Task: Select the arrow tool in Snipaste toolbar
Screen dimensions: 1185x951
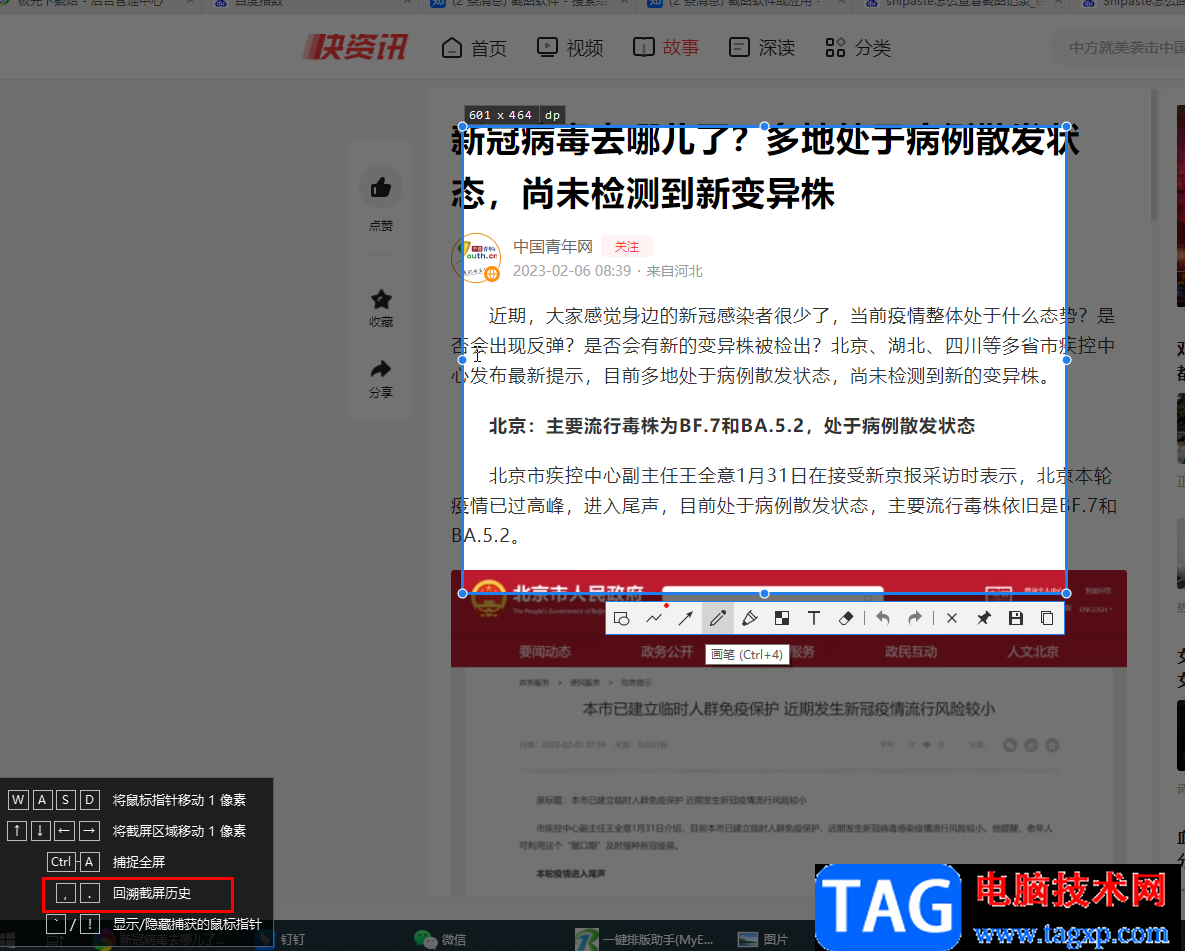Action: [686, 618]
